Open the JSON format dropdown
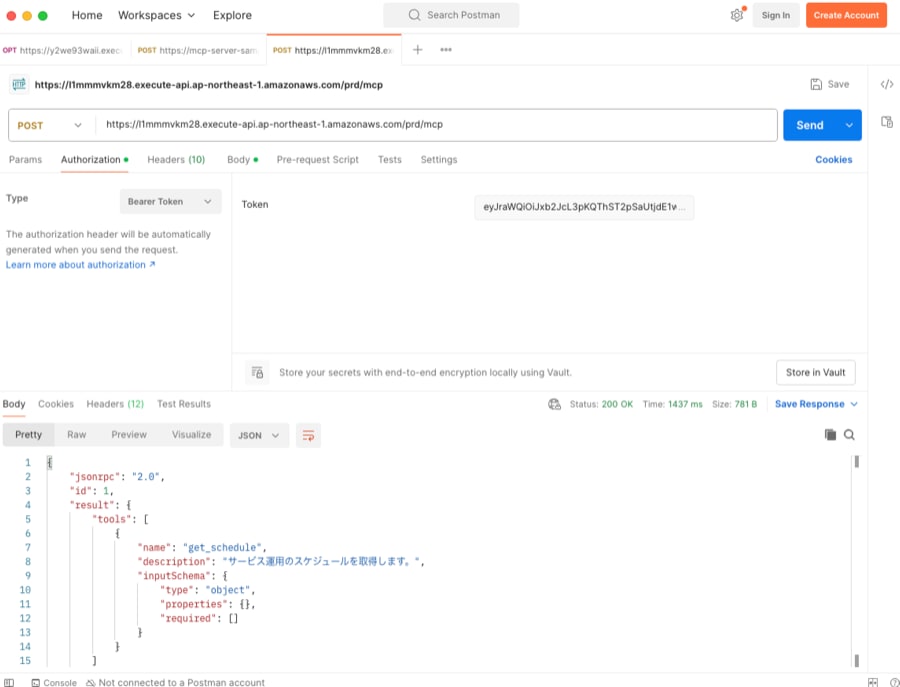This screenshot has height=687, width=900. (x=259, y=435)
